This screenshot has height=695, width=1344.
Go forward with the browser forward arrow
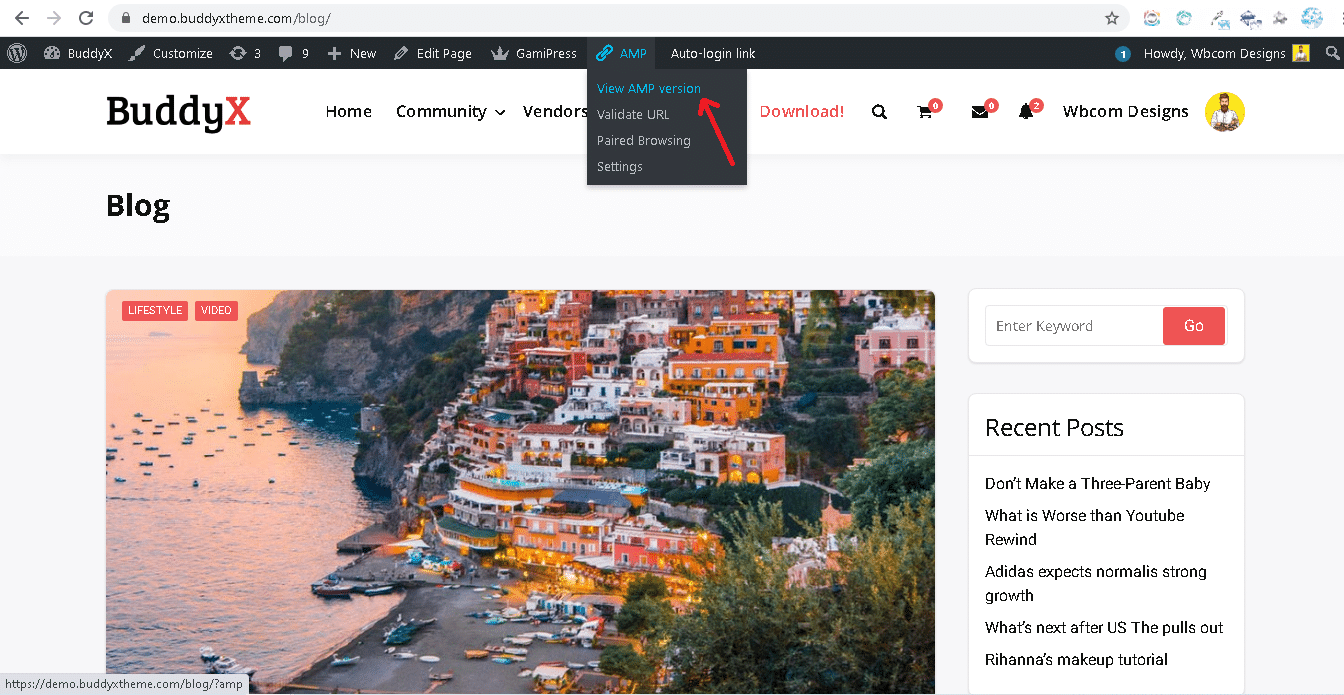pos(54,18)
